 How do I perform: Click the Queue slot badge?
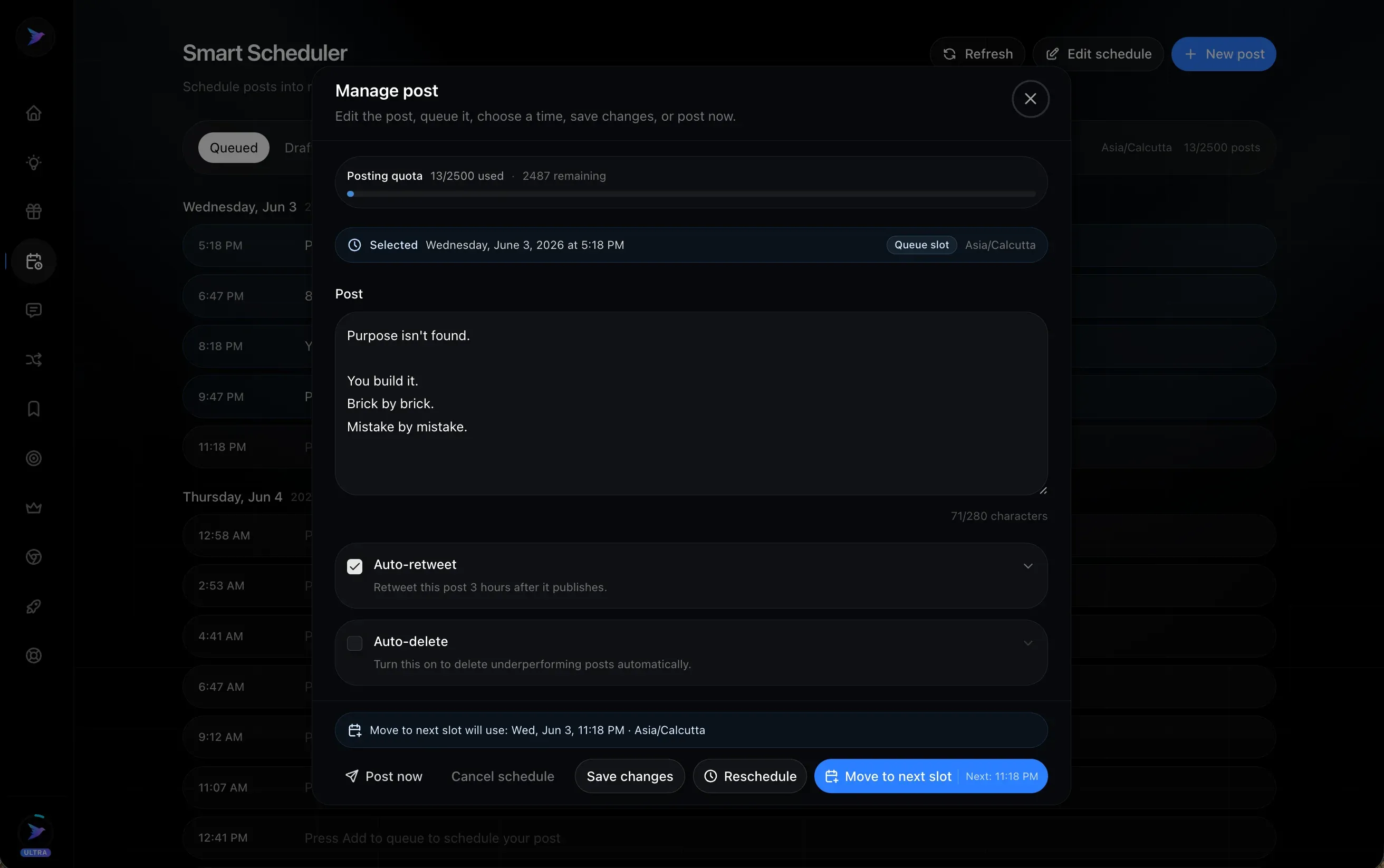(x=921, y=245)
